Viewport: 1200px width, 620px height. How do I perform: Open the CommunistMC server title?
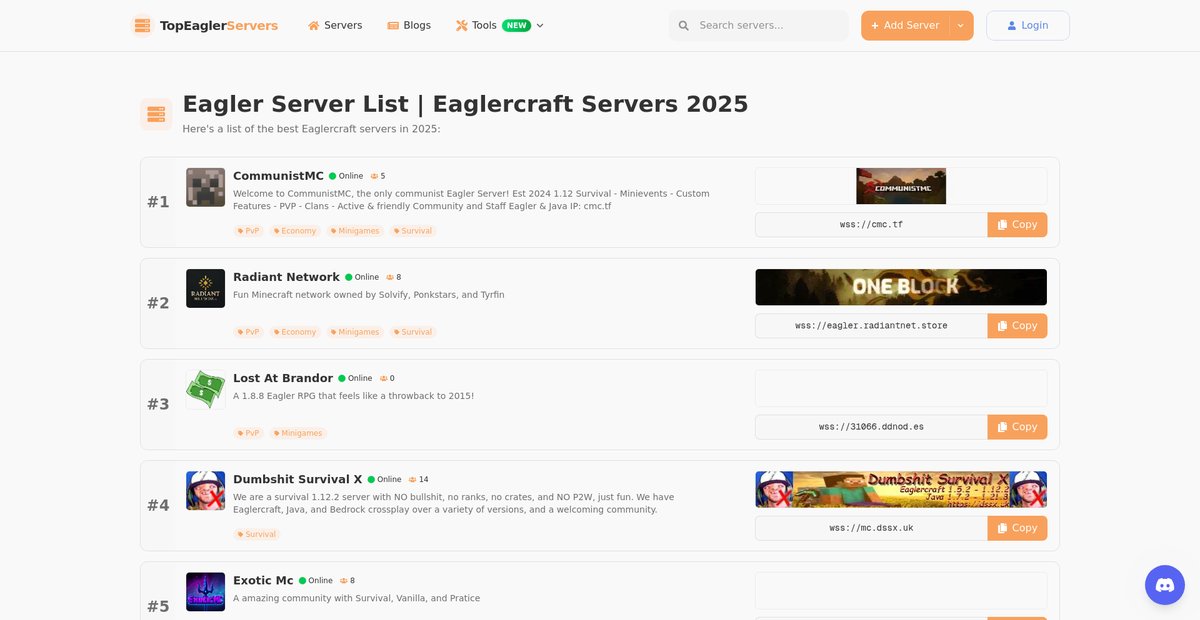[278, 176]
